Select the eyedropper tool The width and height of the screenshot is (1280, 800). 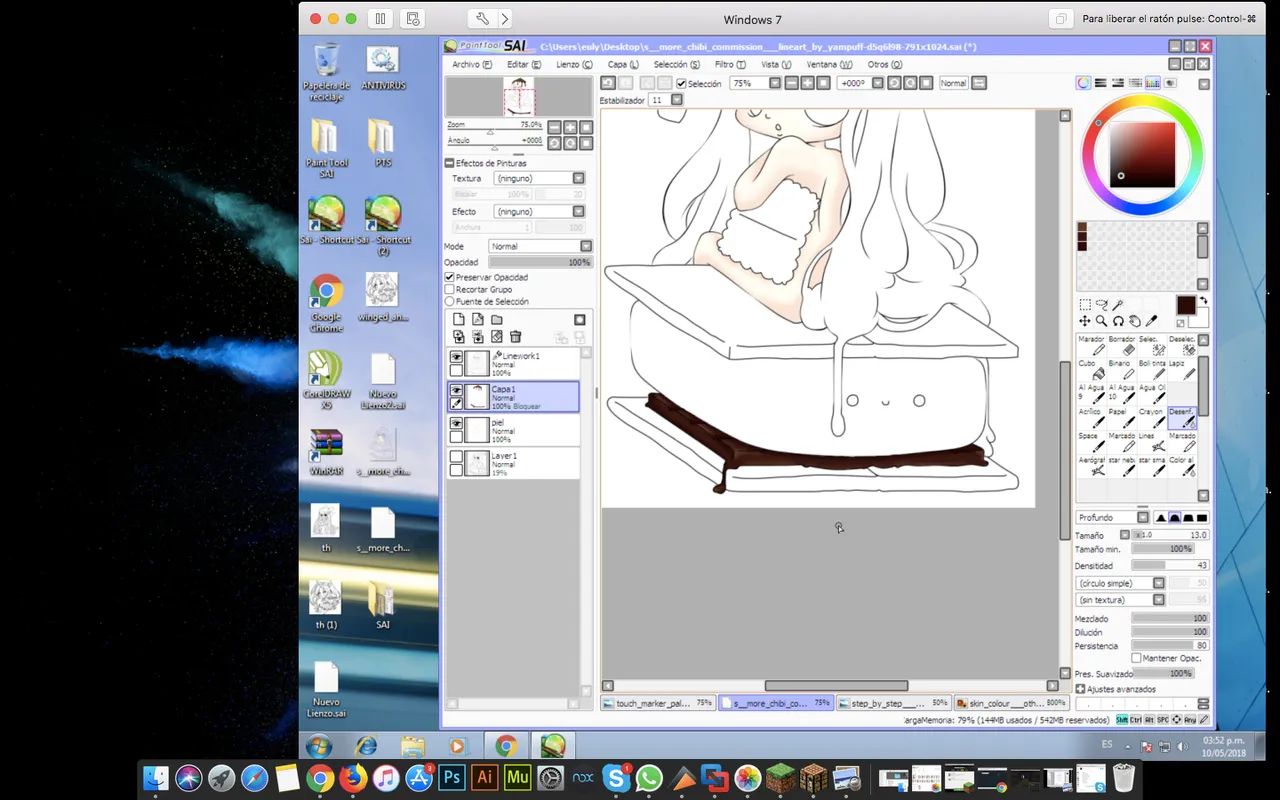(x=1152, y=321)
